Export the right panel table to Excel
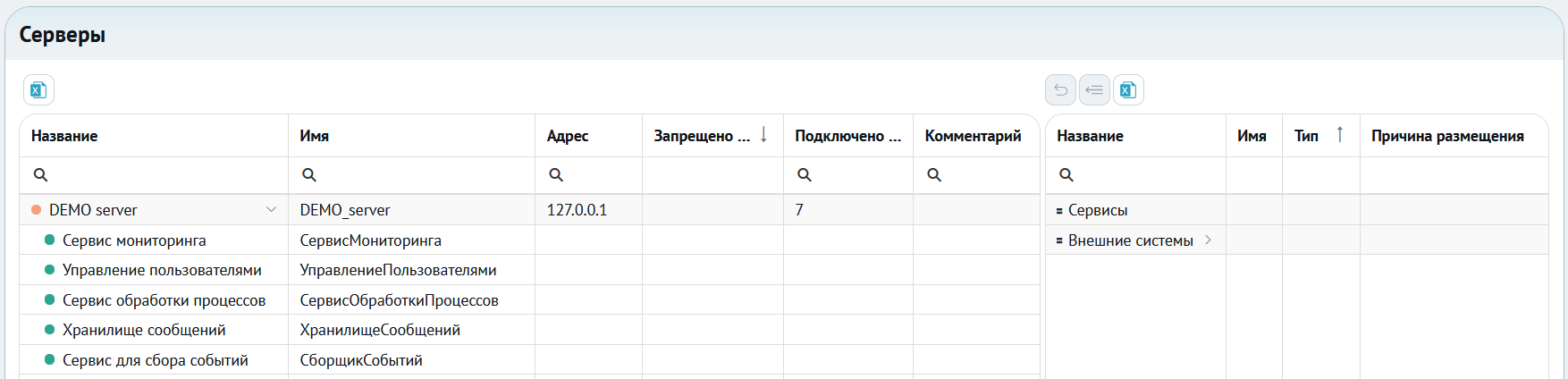The image size is (1568, 379). point(1128,89)
